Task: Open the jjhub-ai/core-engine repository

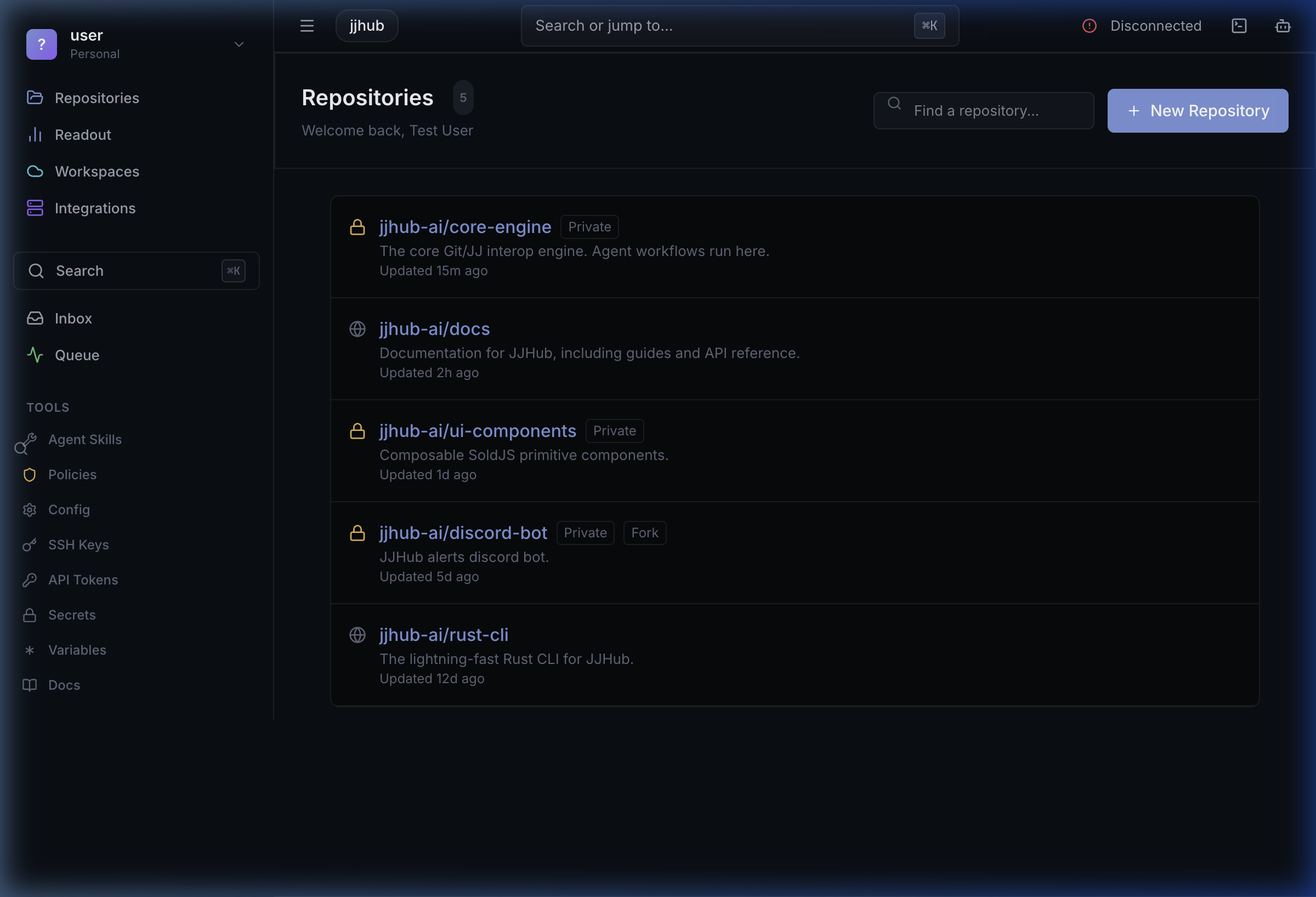Action: (x=465, y=226)
